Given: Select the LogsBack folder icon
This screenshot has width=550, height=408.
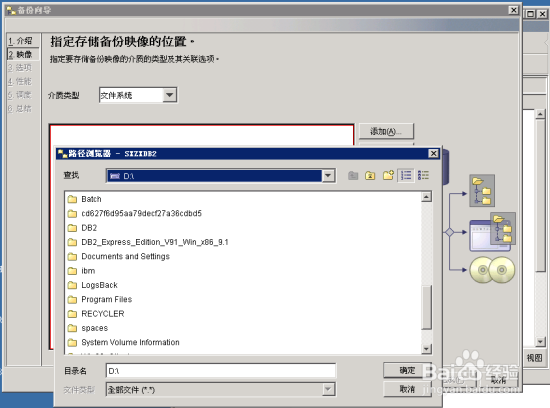Looking at the screenshot, I should pyautogui.click(x=72, y=285).
